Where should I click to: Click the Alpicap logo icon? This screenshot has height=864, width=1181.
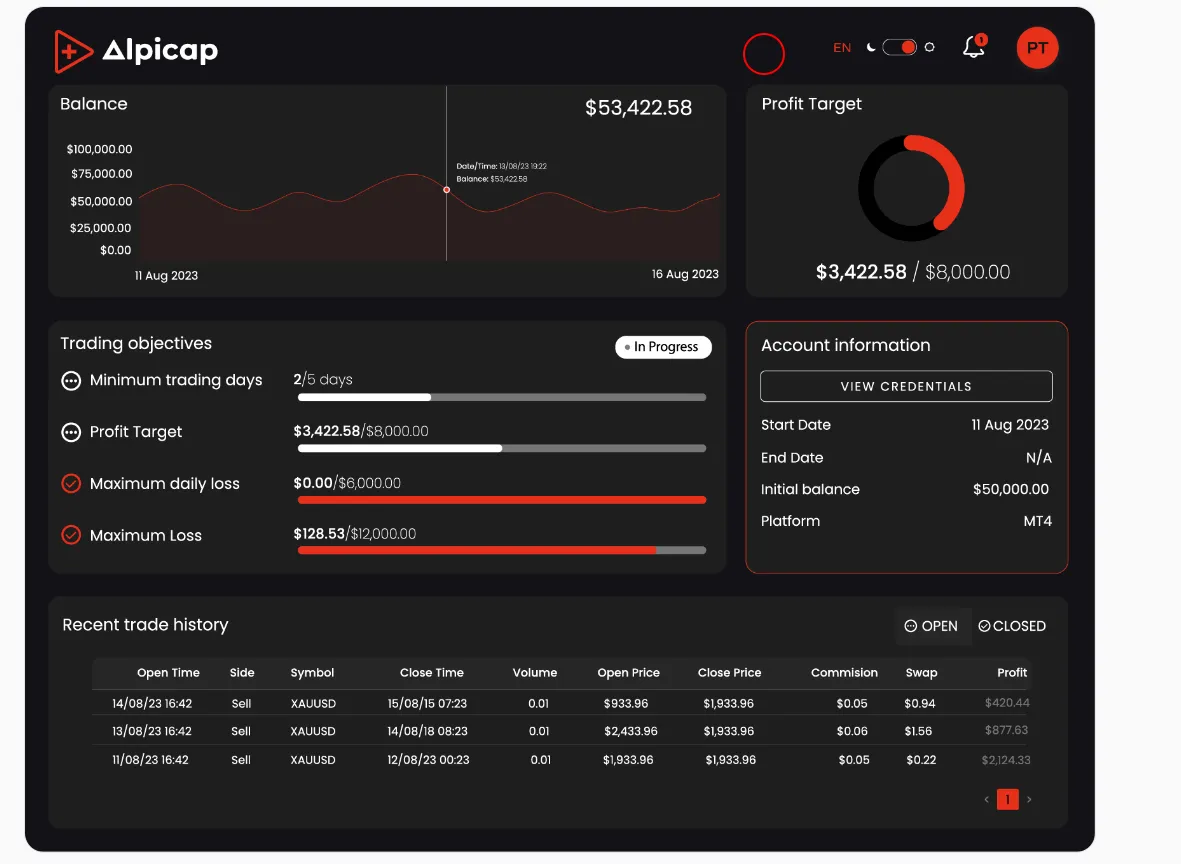pos(74,51)
